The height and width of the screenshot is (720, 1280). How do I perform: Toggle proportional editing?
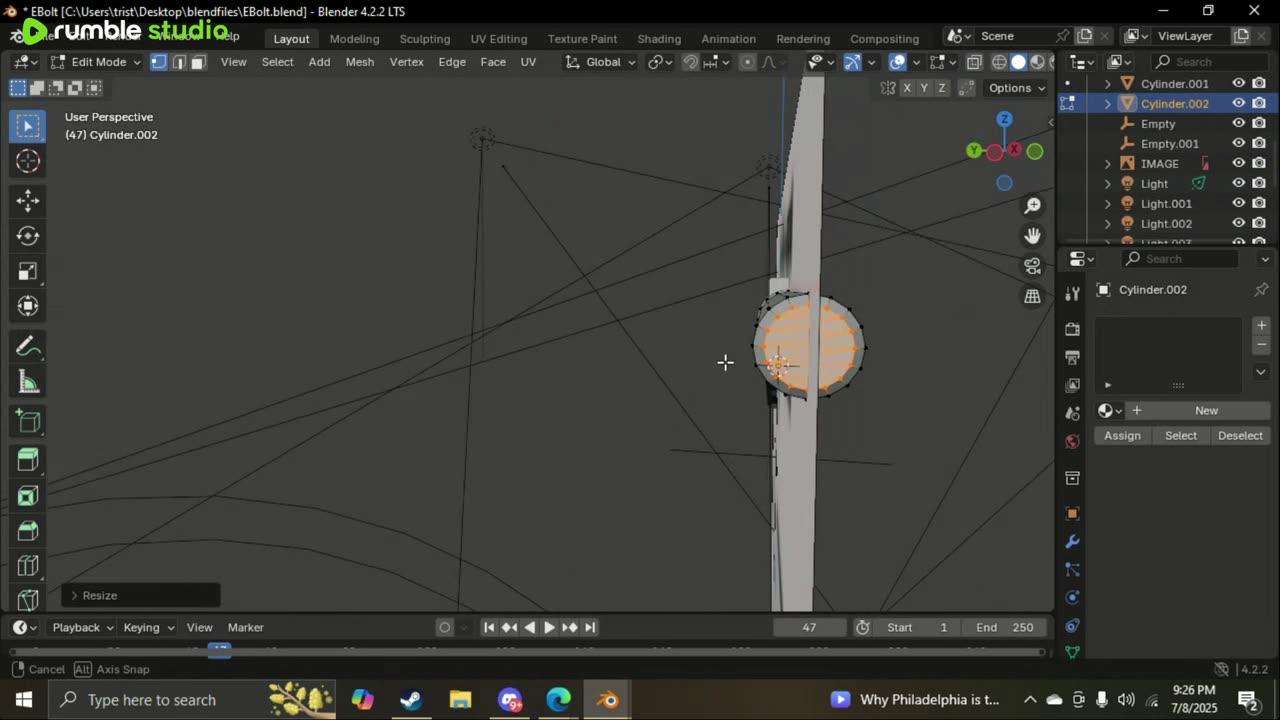[747, 62]
